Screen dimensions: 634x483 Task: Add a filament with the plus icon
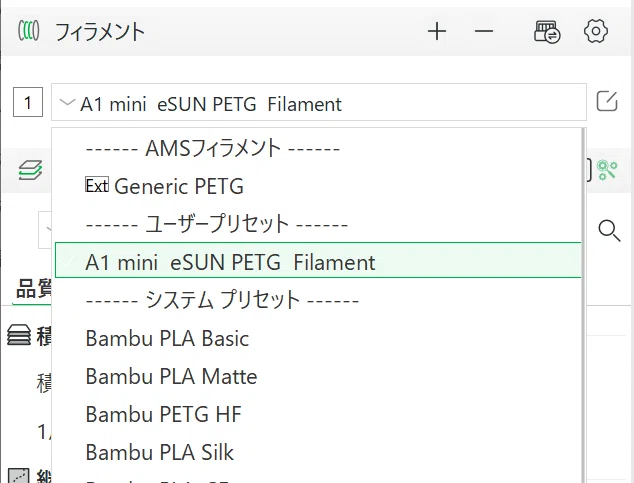pos(437,32)
